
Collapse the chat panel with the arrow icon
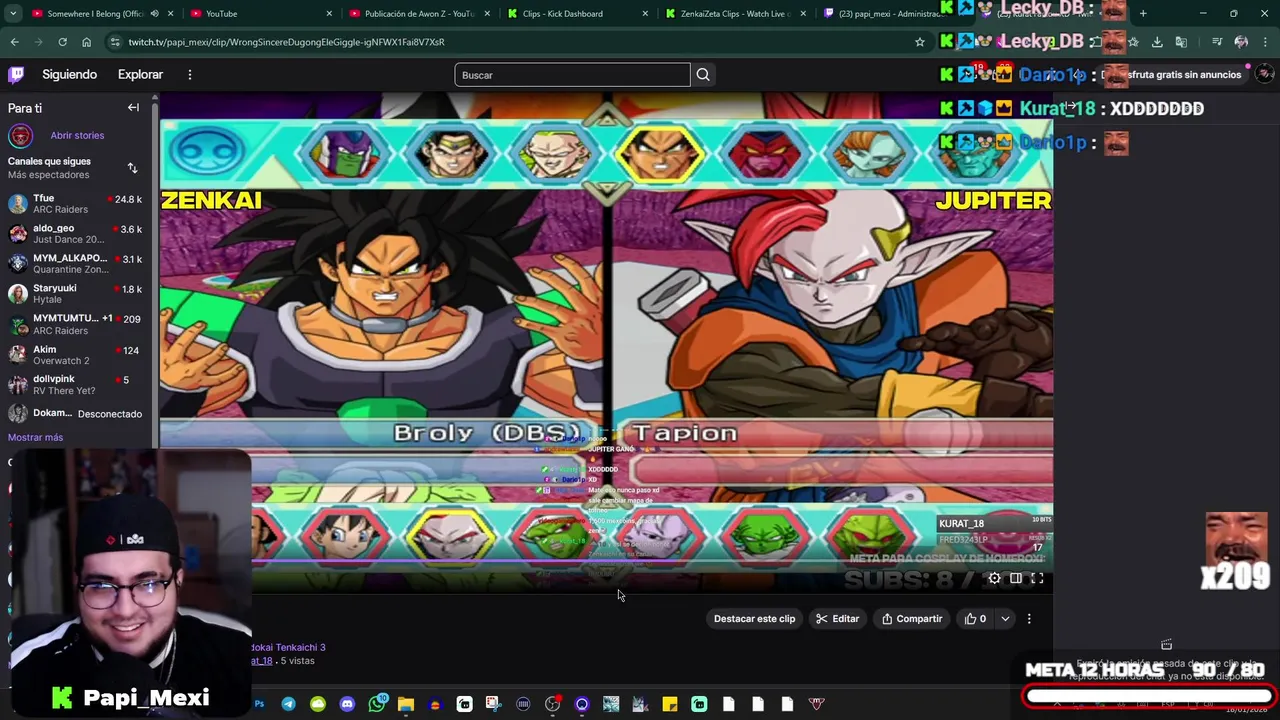[x=1070, y=106]
